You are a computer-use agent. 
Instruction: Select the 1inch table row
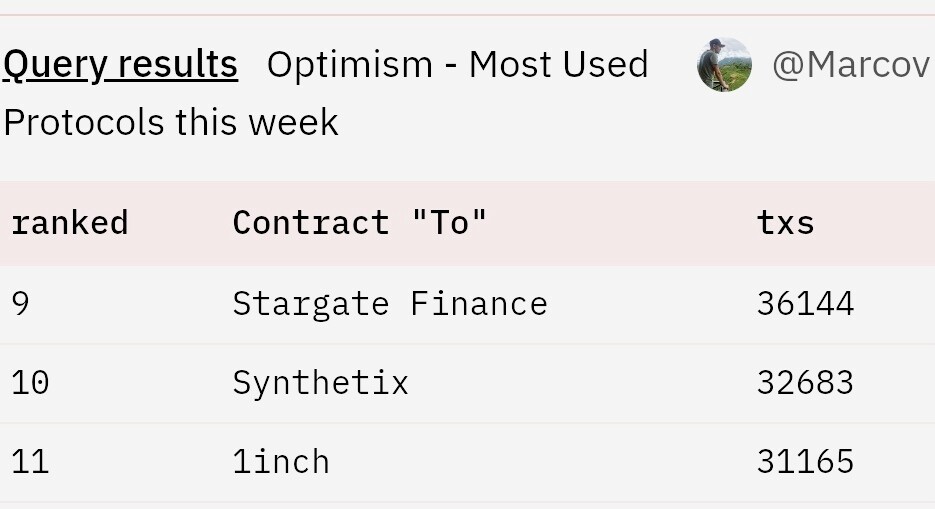click(x=468, y=463)
